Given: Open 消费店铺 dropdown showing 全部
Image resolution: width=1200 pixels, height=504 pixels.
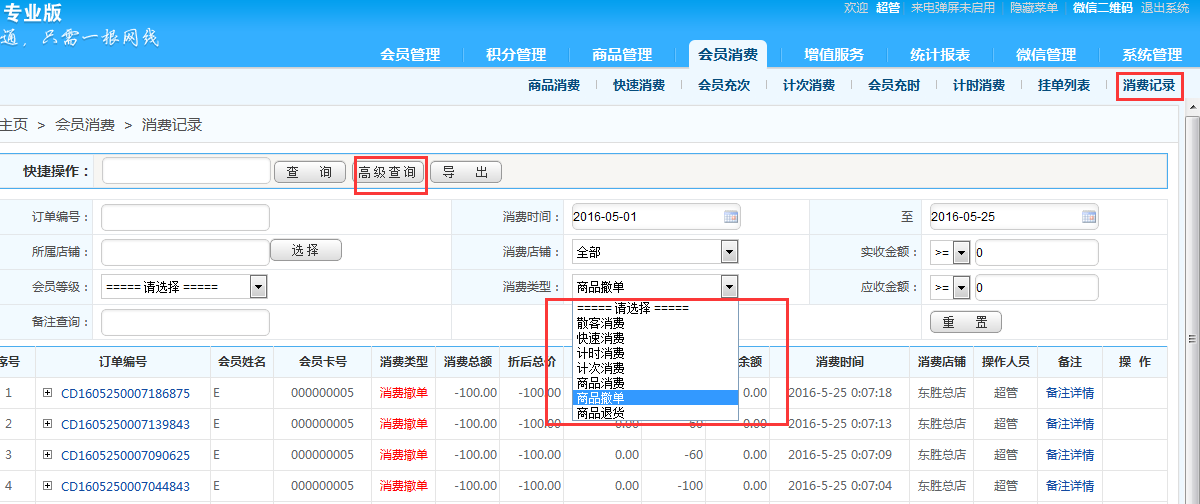Looking at the screenshot, I should click(655, 252).
